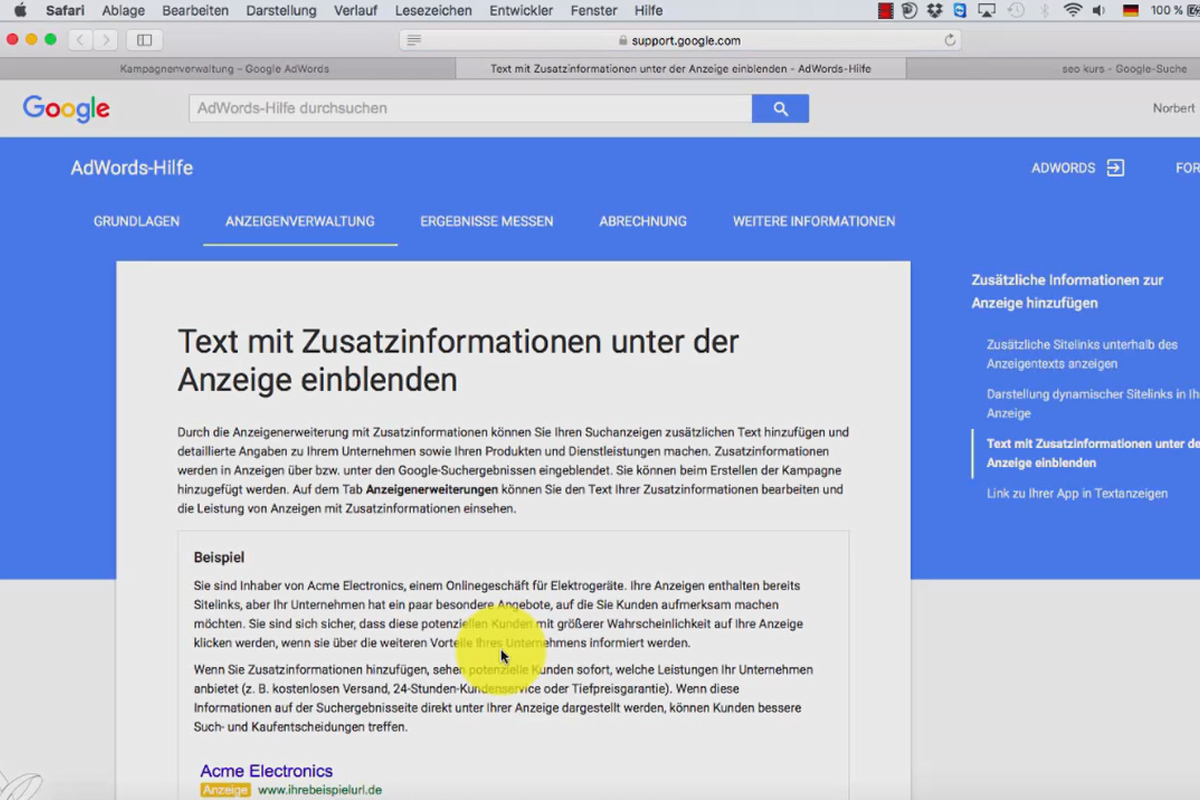Open Zusätzliche Sitelinks unterhalb des Anzeigentexts link

pos(1082,354)
